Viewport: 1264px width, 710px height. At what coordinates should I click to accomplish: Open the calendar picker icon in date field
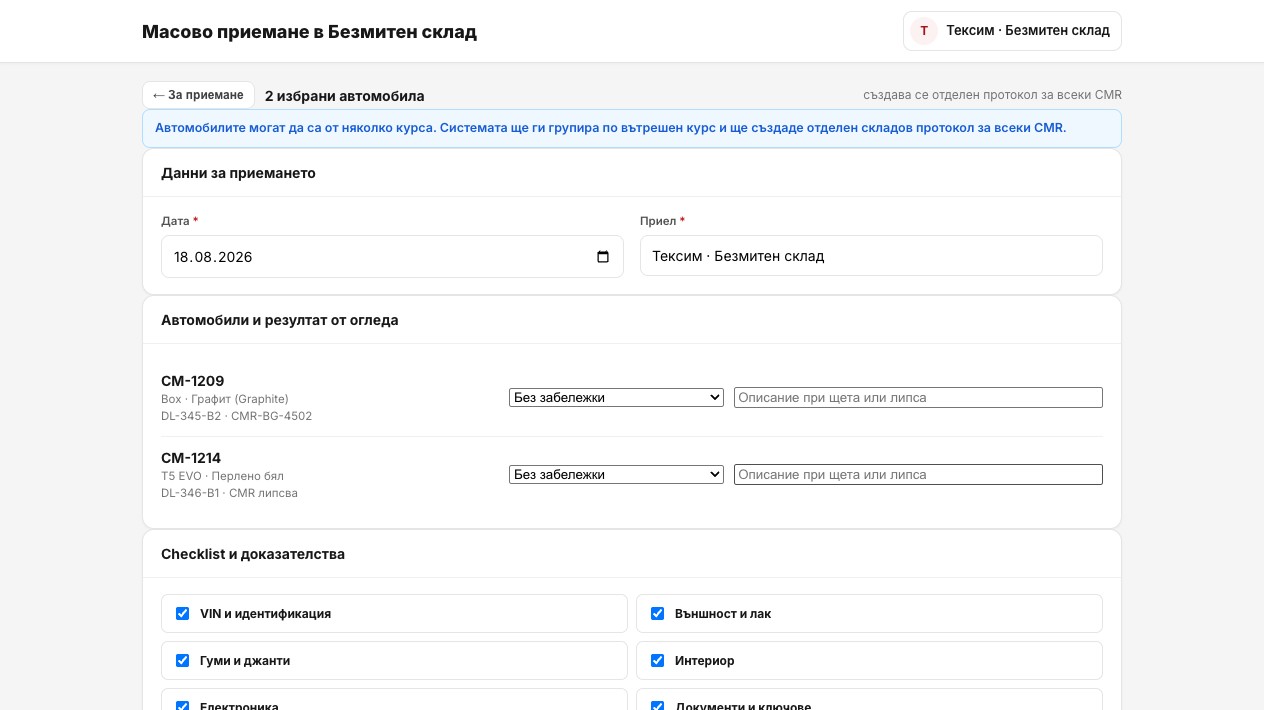602,257
